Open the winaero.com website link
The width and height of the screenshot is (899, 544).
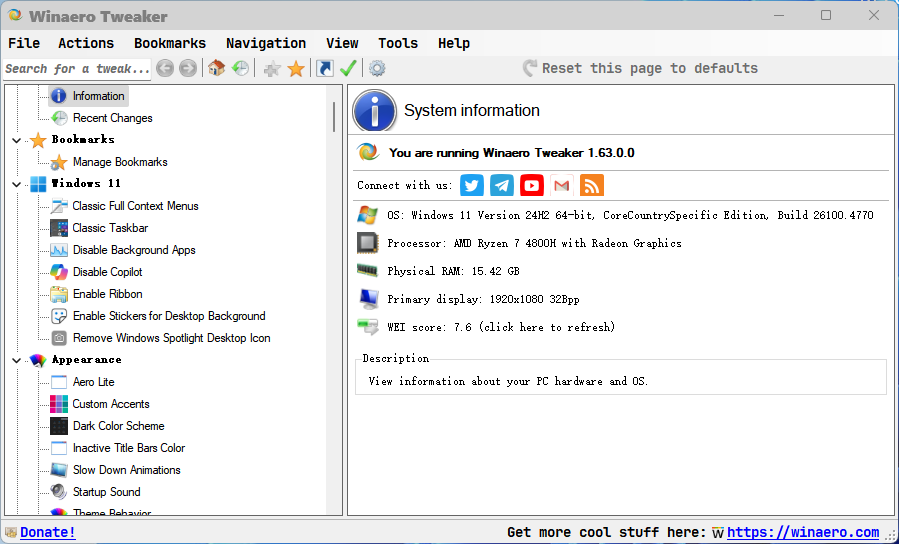click(802, 532)
